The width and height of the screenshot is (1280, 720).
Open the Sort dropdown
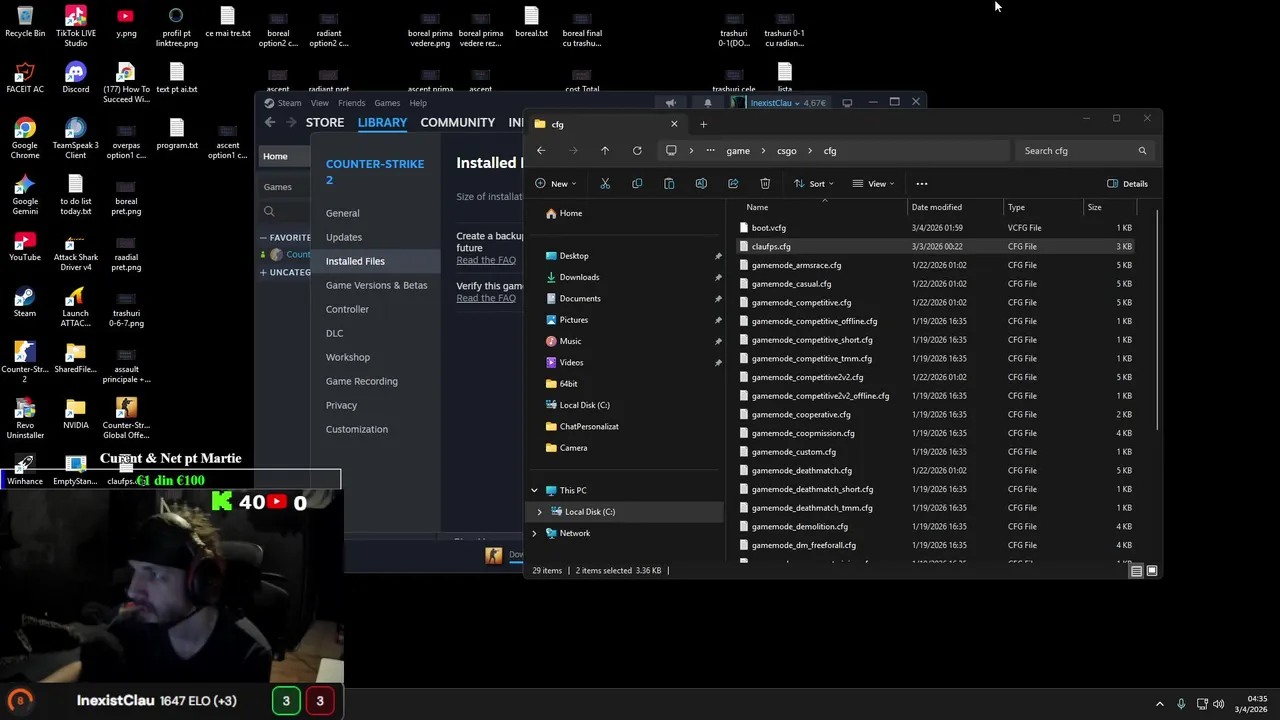coord(813,184)
